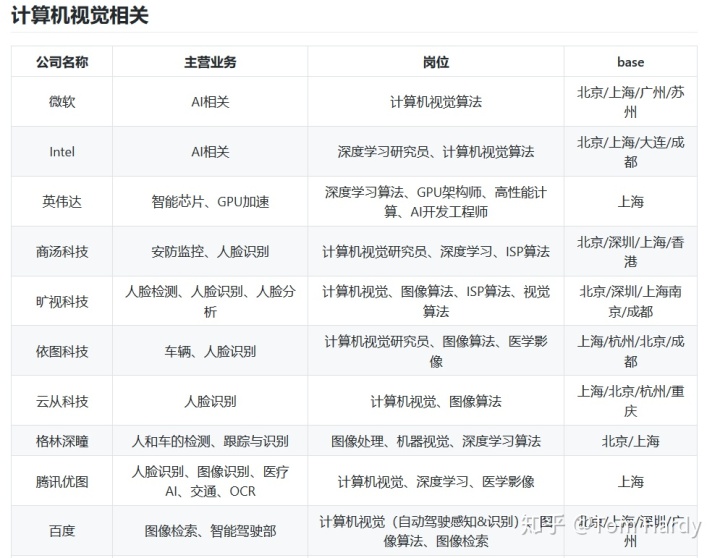Click 人脸识别 in the 云从科技 row
The height and width of the screenshot is (558, 720).
pyautogui.click(x=210, y=402)
